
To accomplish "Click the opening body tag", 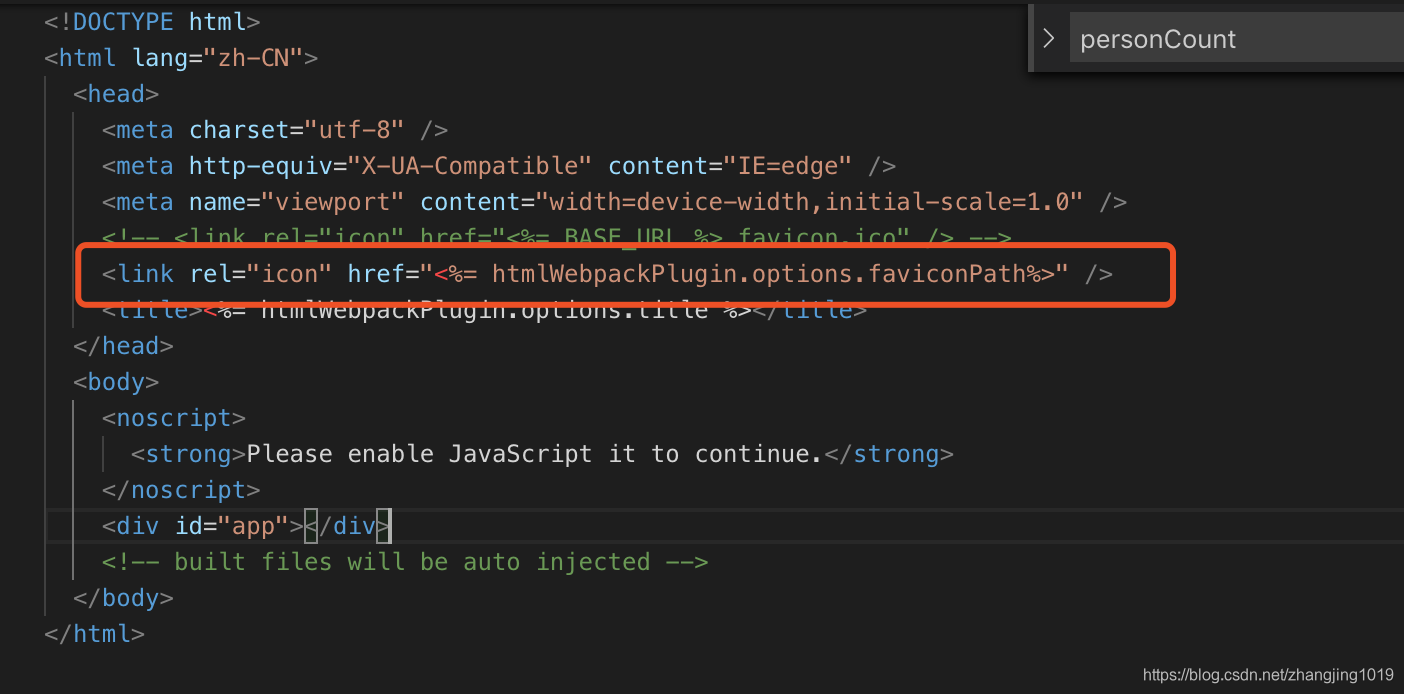I will pyautogui.click(x=116, y=382).
